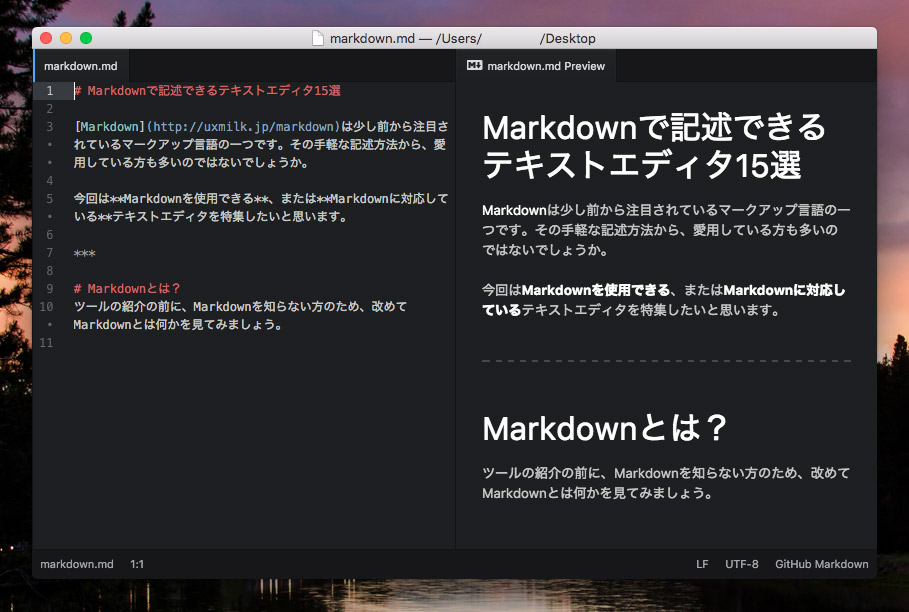Click the "Markdownとは？" heading in the preview
Screen dimensions: 909x612
coord(604,428)
